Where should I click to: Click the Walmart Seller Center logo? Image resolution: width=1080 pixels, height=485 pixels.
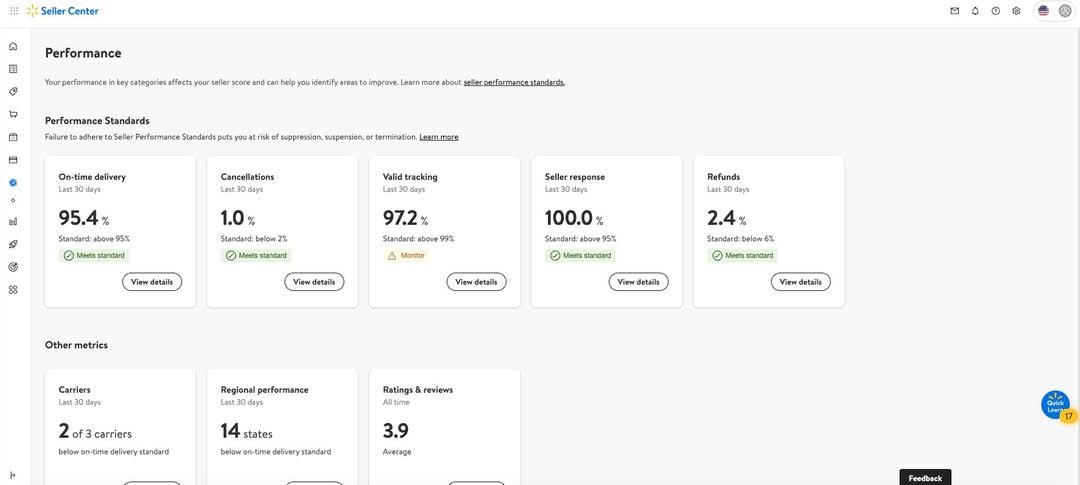click(63, 11)
